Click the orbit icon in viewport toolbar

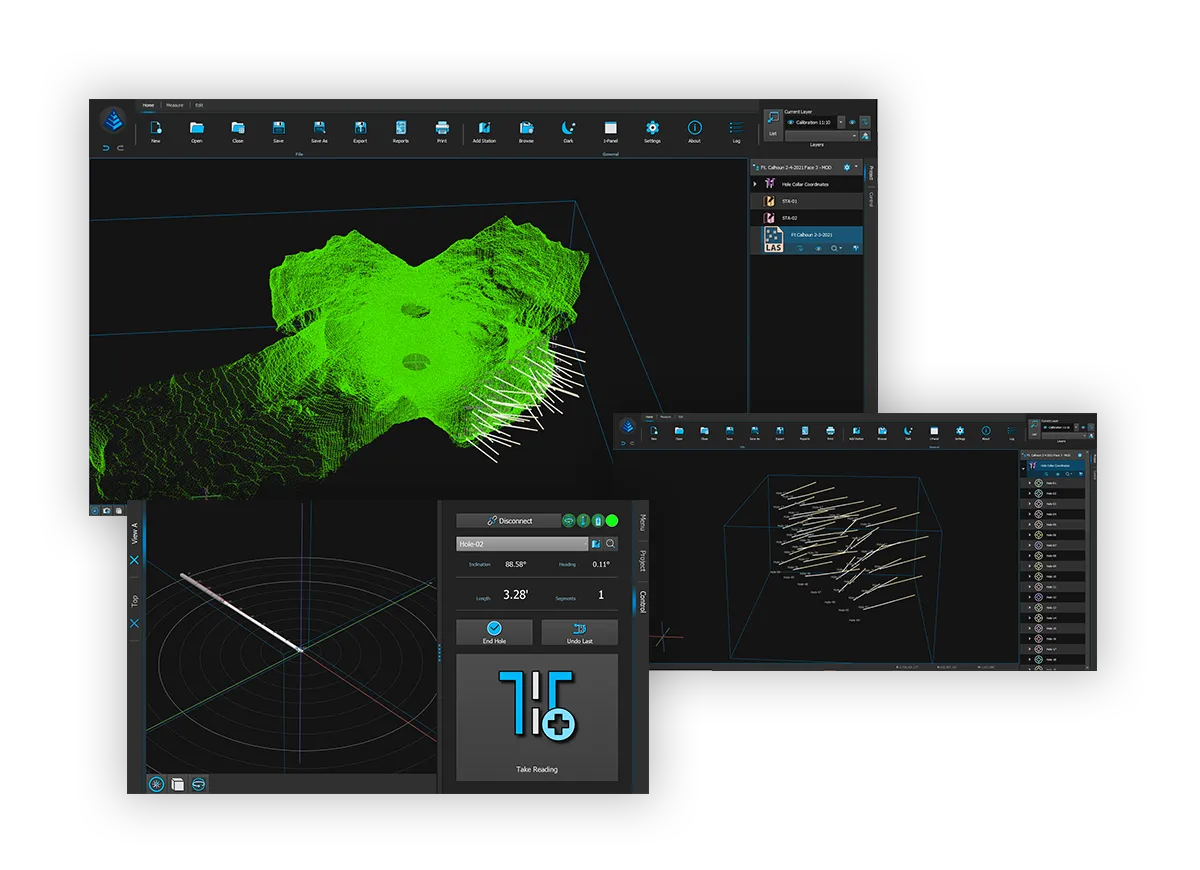199,784
